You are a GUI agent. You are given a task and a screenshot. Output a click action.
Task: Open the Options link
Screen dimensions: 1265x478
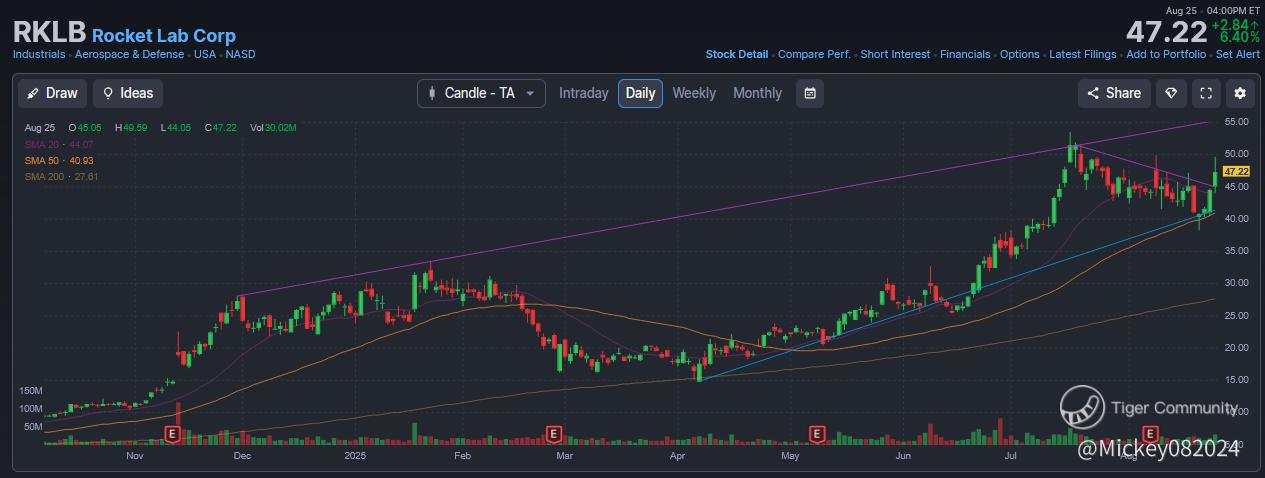click(x=1020, y=54)
